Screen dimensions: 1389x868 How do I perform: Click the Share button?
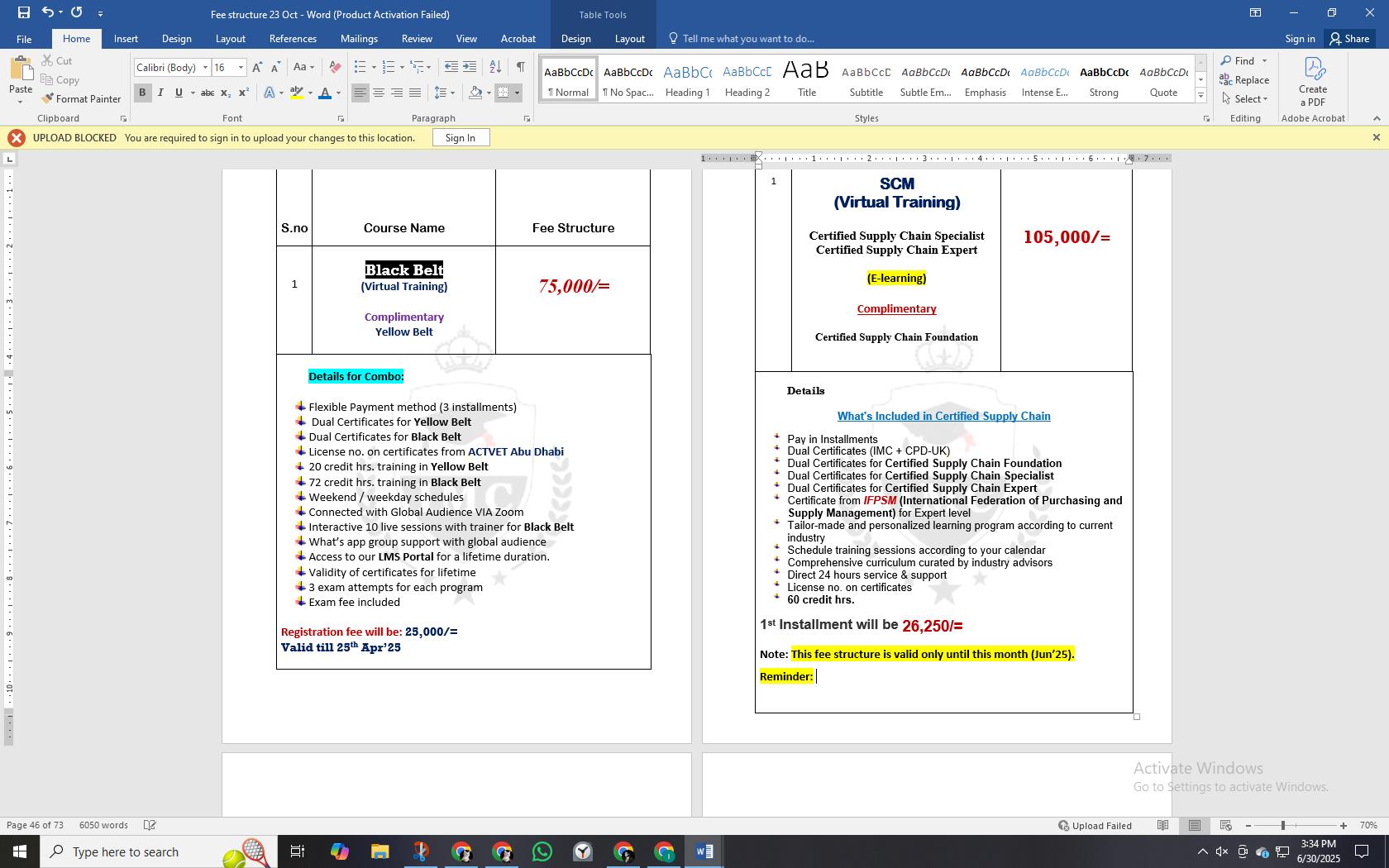pos(1348,39)
